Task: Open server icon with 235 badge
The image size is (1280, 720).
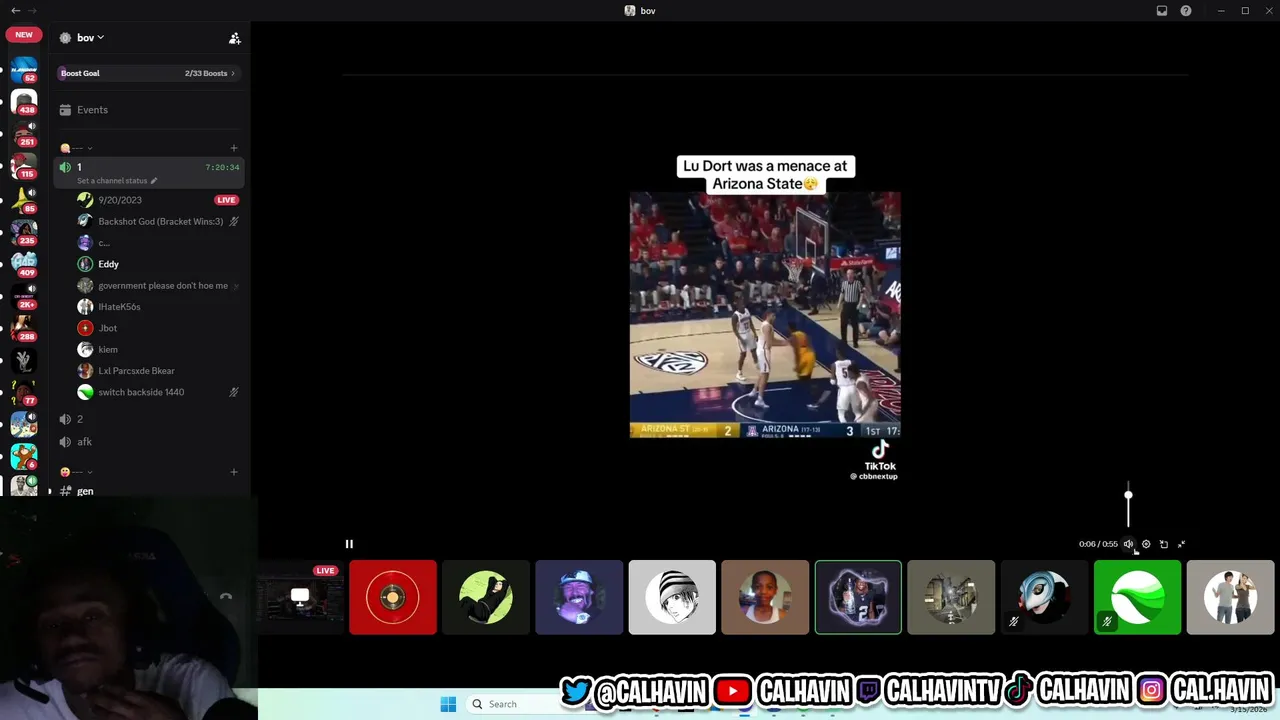Action: [24, 232]
